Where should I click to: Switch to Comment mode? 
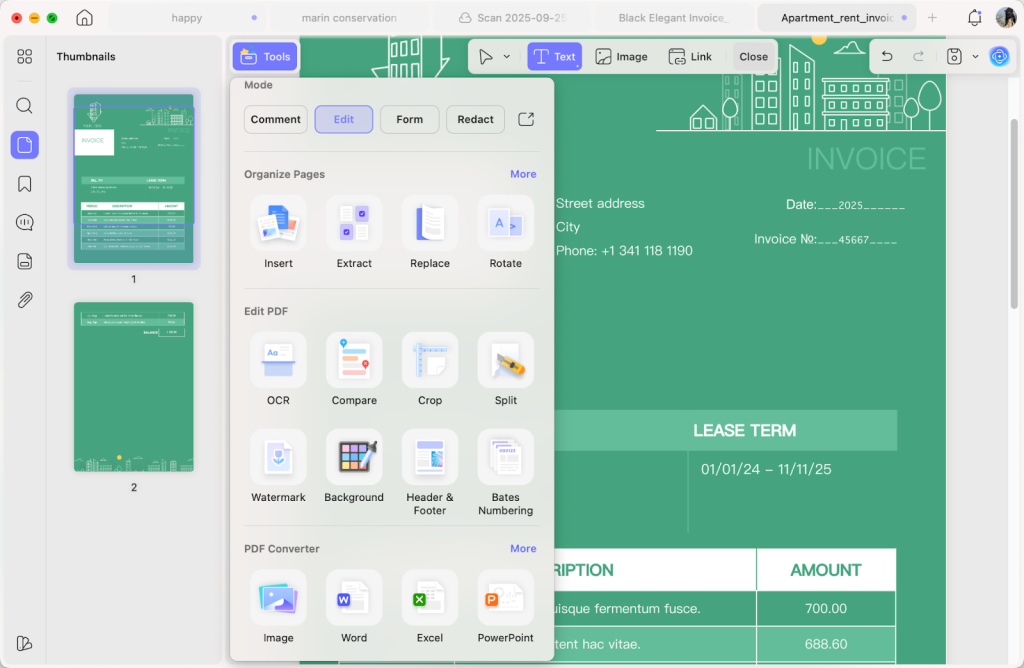coord(275,119)
